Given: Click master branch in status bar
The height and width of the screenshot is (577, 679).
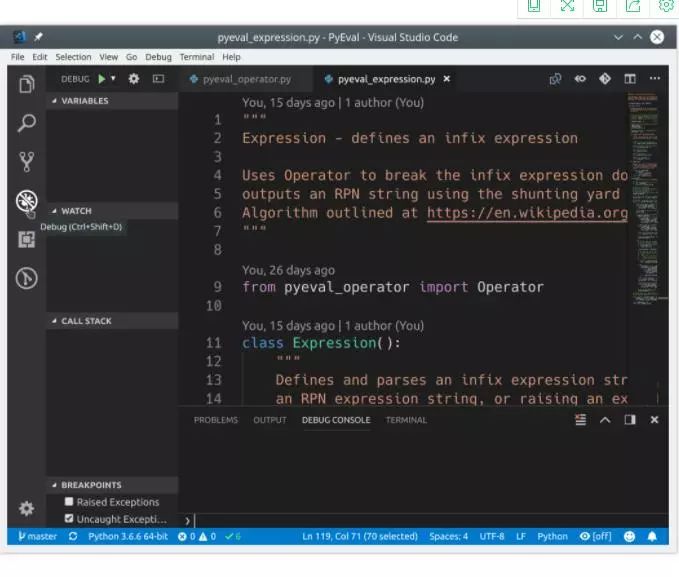Looking at the screenshot, I should tap(38, 536).
